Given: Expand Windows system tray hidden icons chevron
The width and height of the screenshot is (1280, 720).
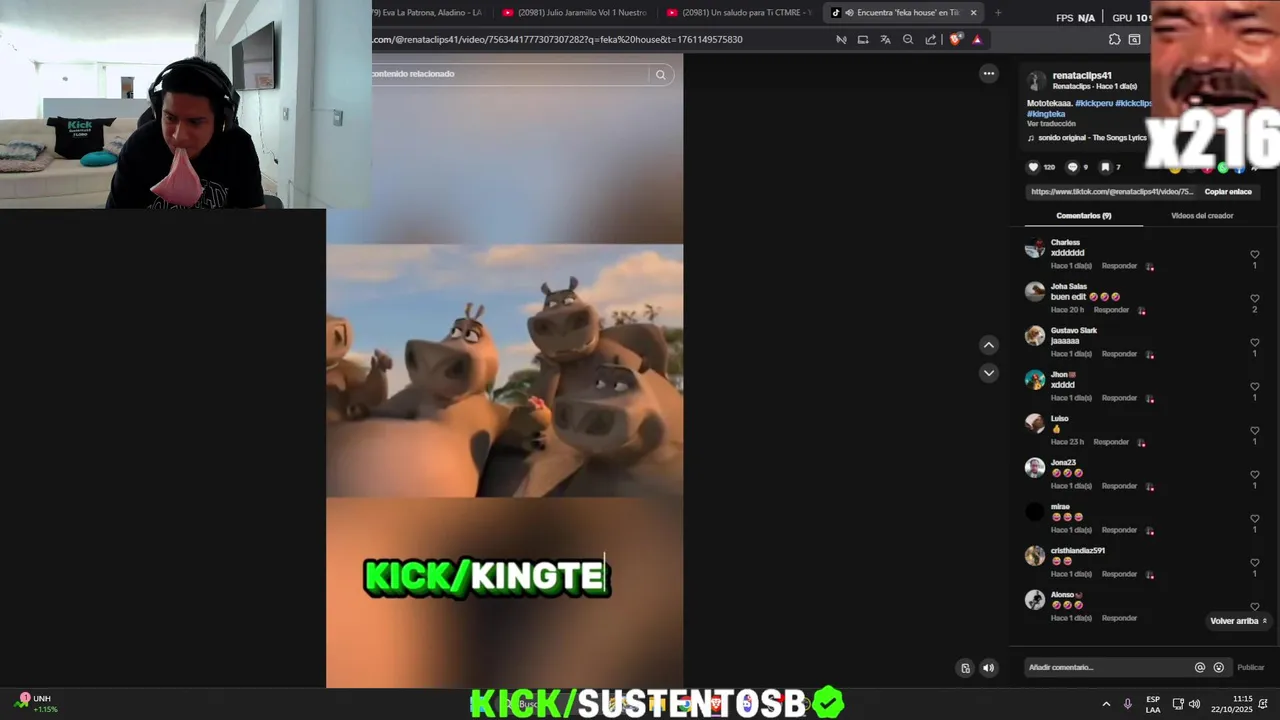Looking at the screenshot, I should tap(1106, 704).
